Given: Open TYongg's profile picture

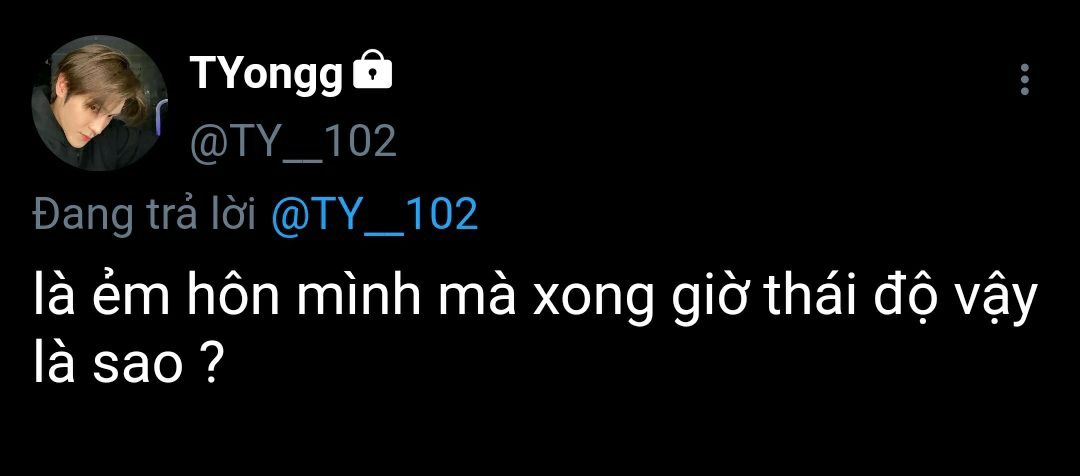Looking at the screenshot, I should (x=99, y=103).
